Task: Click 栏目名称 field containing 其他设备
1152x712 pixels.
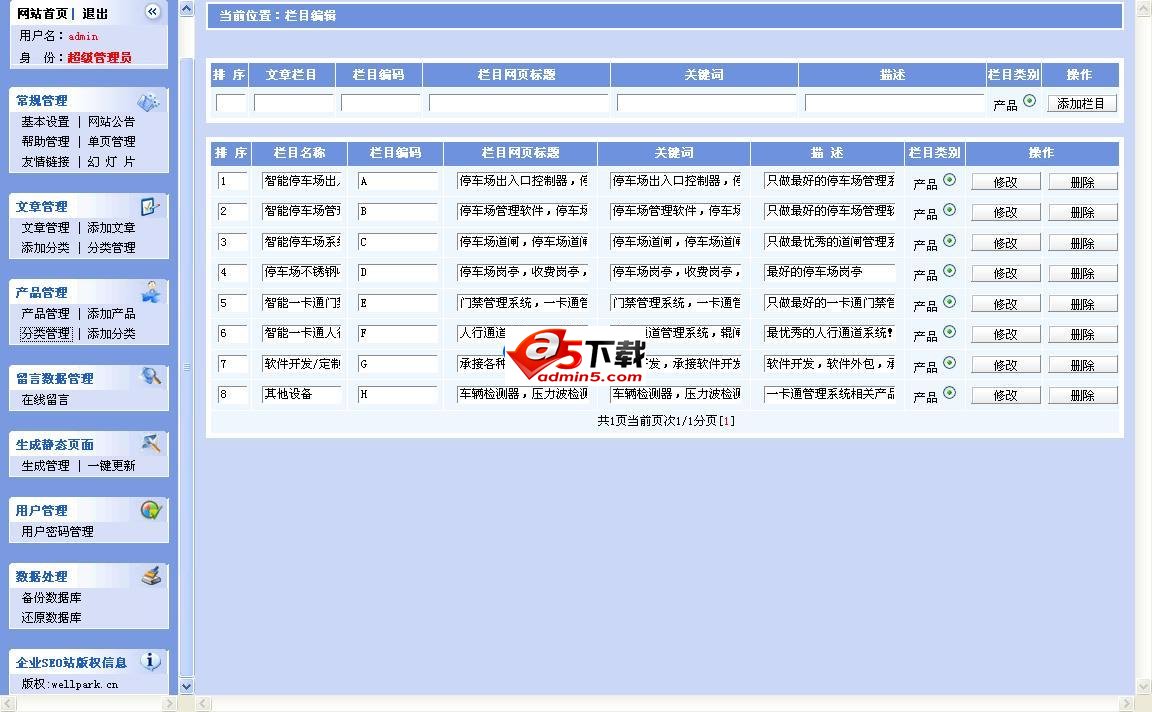Action: point(302,395)
